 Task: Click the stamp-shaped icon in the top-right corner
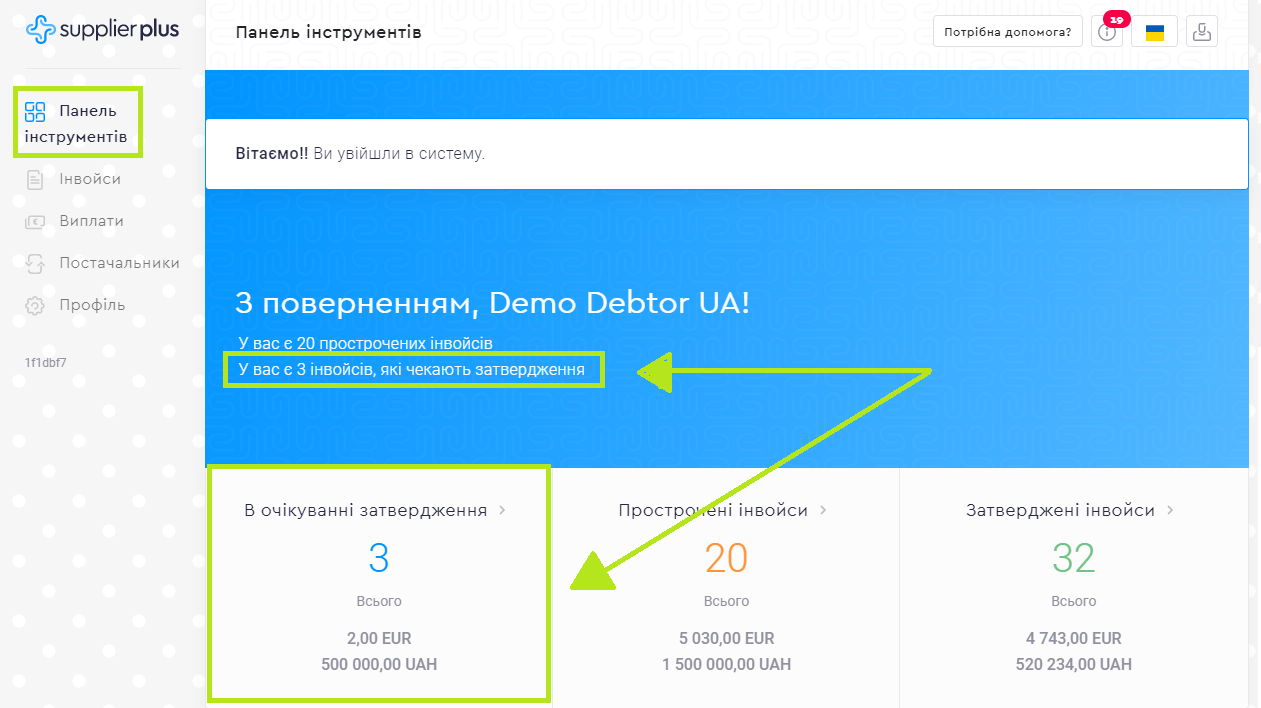tap(1202, 32)
